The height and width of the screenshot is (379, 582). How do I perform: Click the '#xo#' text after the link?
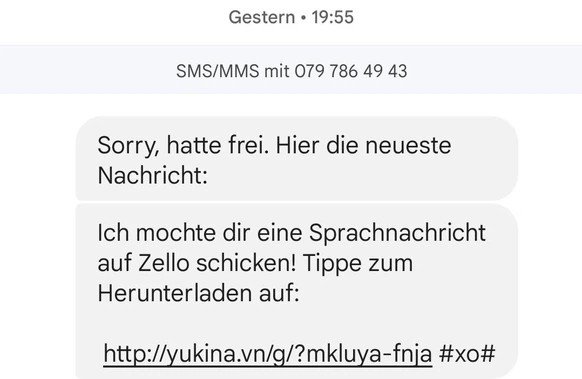[x=467, y=354]
